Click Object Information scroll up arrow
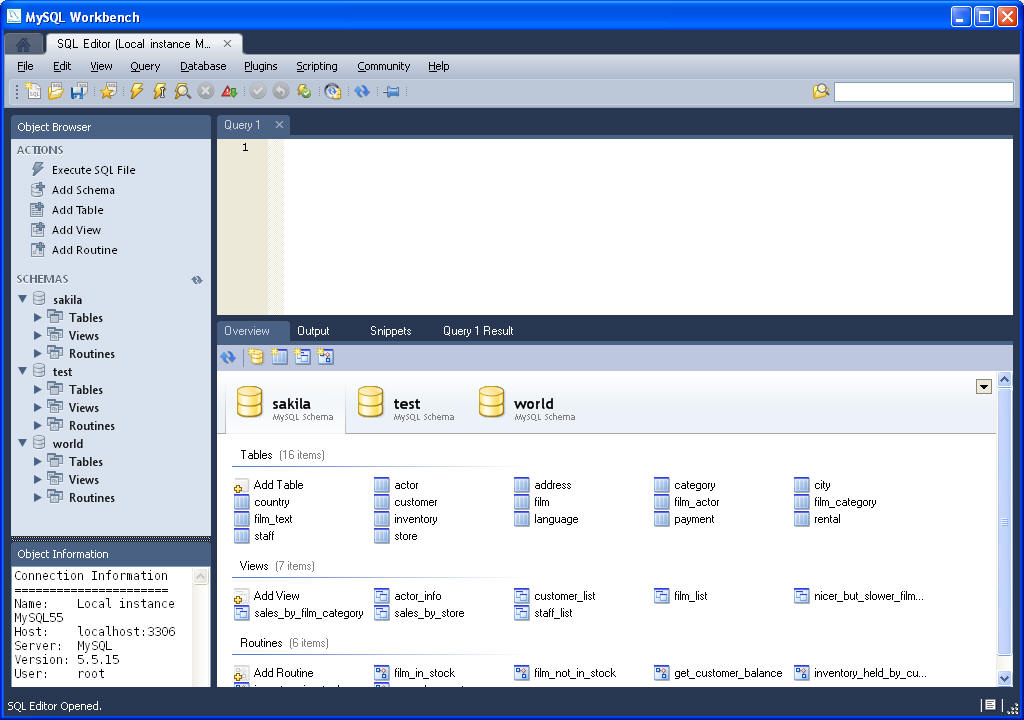Screen dimensions: 1024x720 [200, 576]
